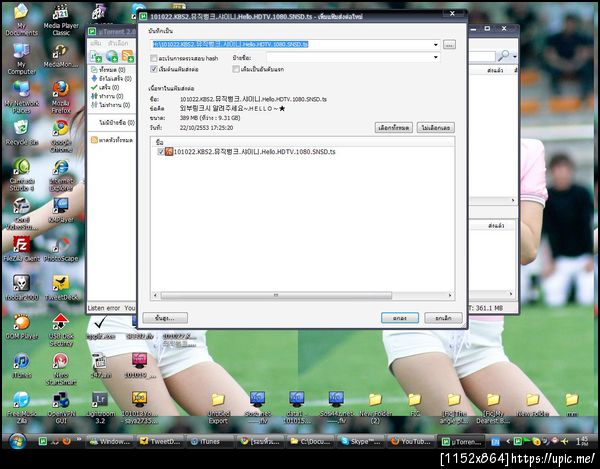Image resolution: width=600 pixels, height=469 pixels.
Task: Switch to the Window... taskbar button
Action: coord(110,441)
